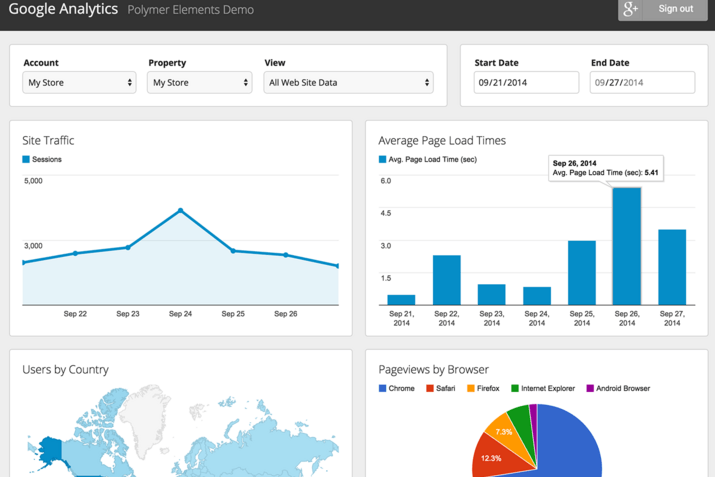Click the Sep 24 peak data point
Viewport: 715px width, 477px height.
click(181, 210)
